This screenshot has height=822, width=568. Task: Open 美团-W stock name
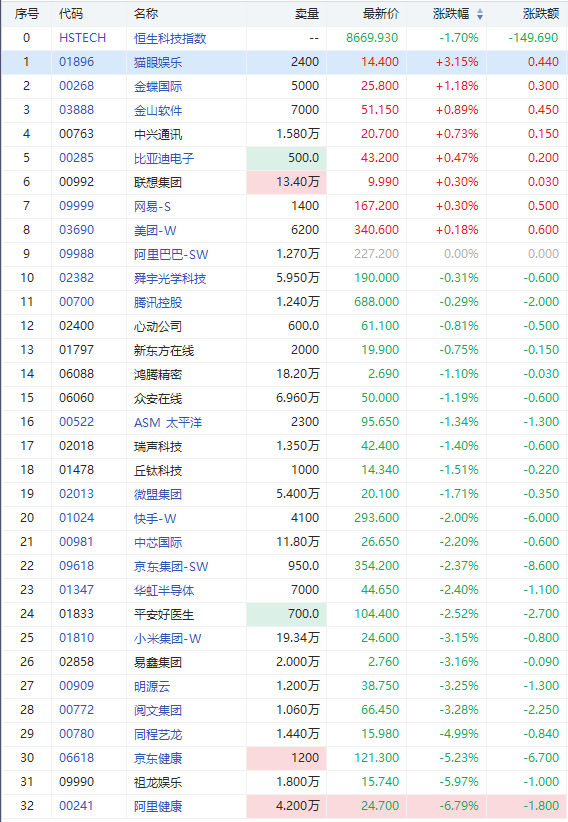tap(155, 231)
